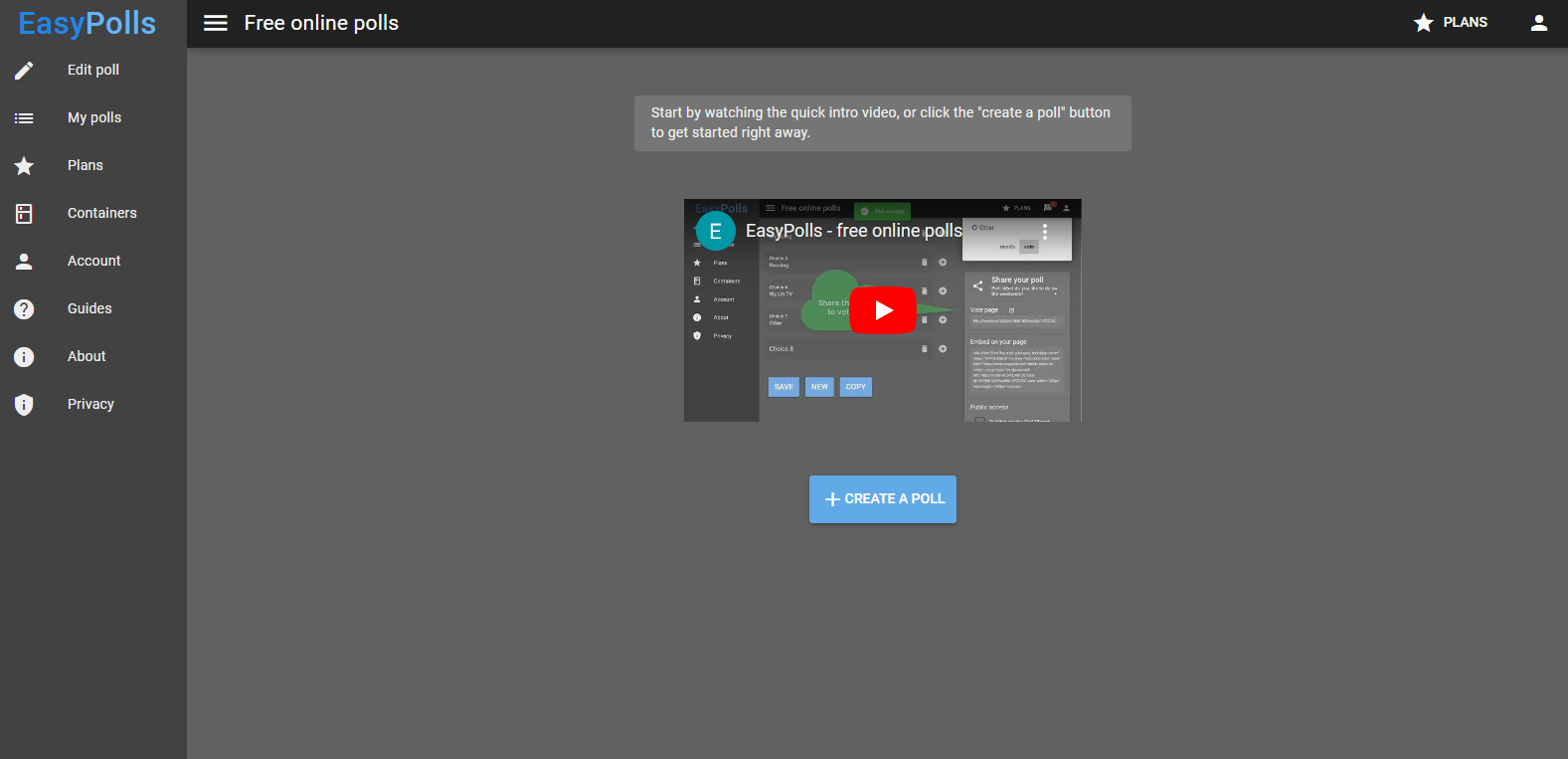Click the question mark icon beside Guides
This screenshot has width=1568, height=759.
click(24, 308)
